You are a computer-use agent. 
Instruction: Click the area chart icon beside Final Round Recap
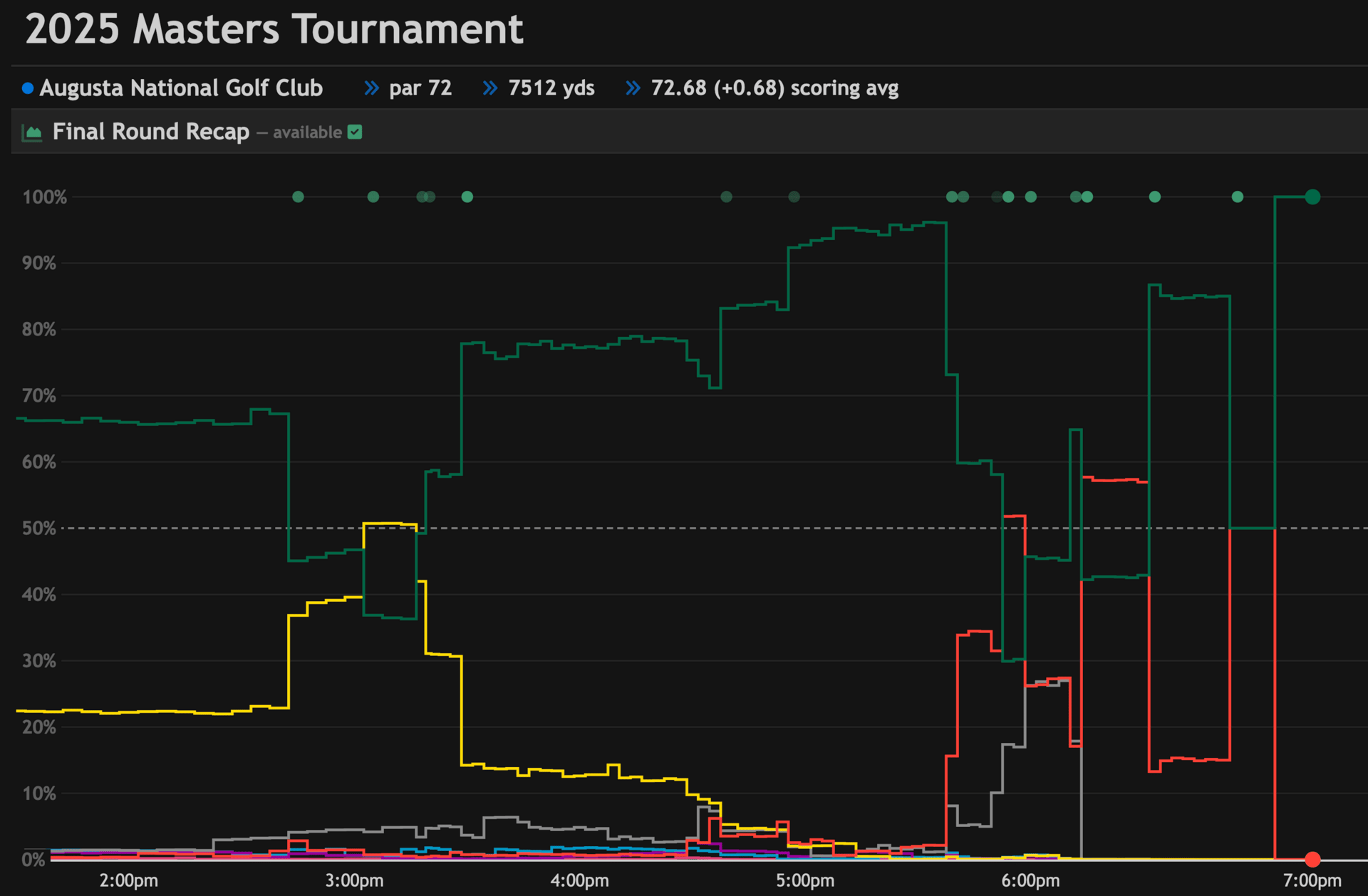(32, 132)
